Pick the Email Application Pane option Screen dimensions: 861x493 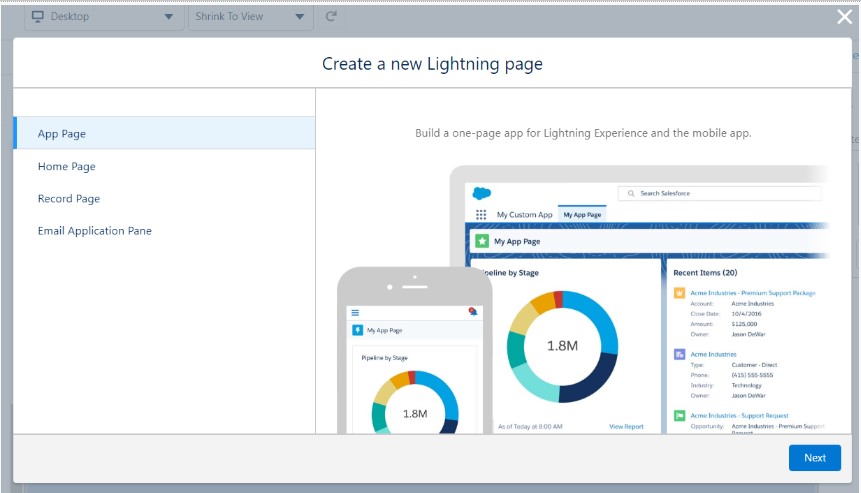94,230
